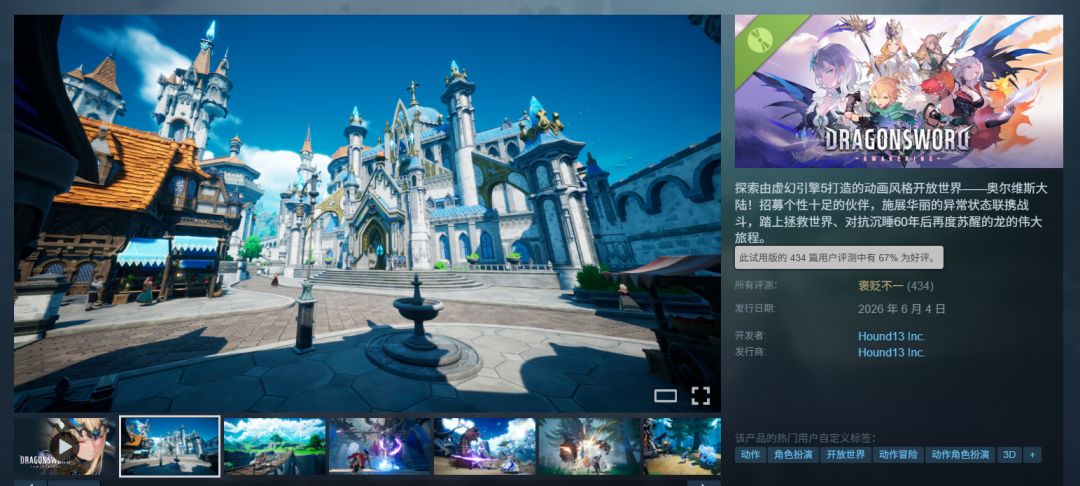1080x486 pixels.
Task: Select the 开放世界 tag
Action: coord(845,455)
